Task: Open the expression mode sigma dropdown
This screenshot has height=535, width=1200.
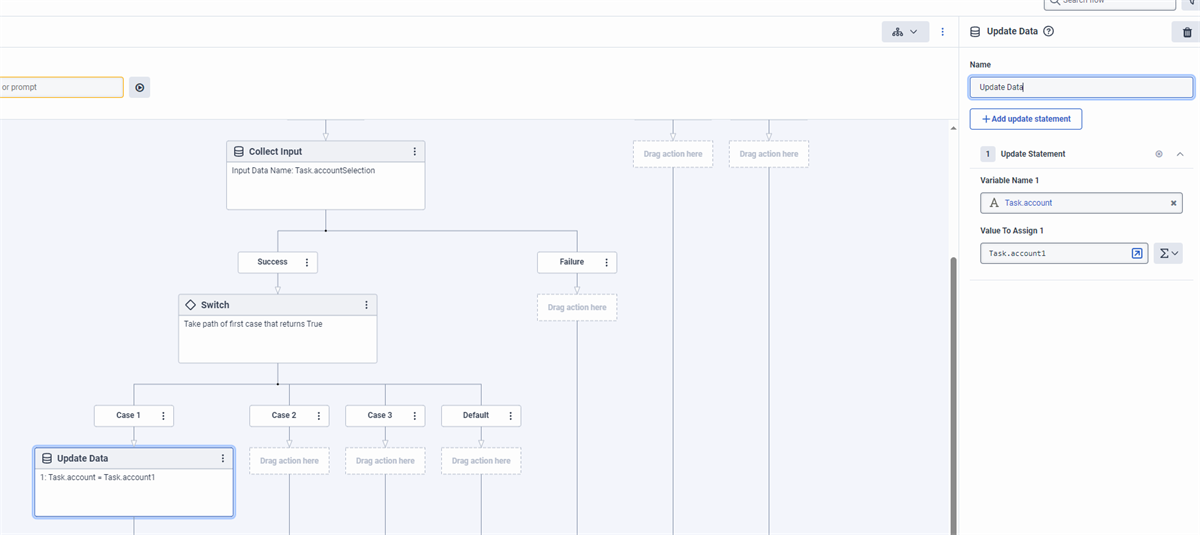Action: tap(1168, 254)
